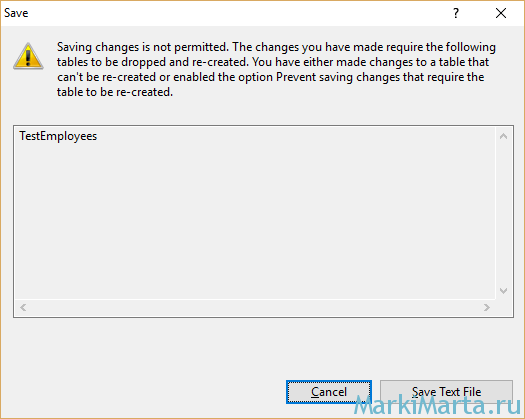Click the question mark help button
Image resolution: width=525 pixels, height=419 pixels.
click(456, 13)
